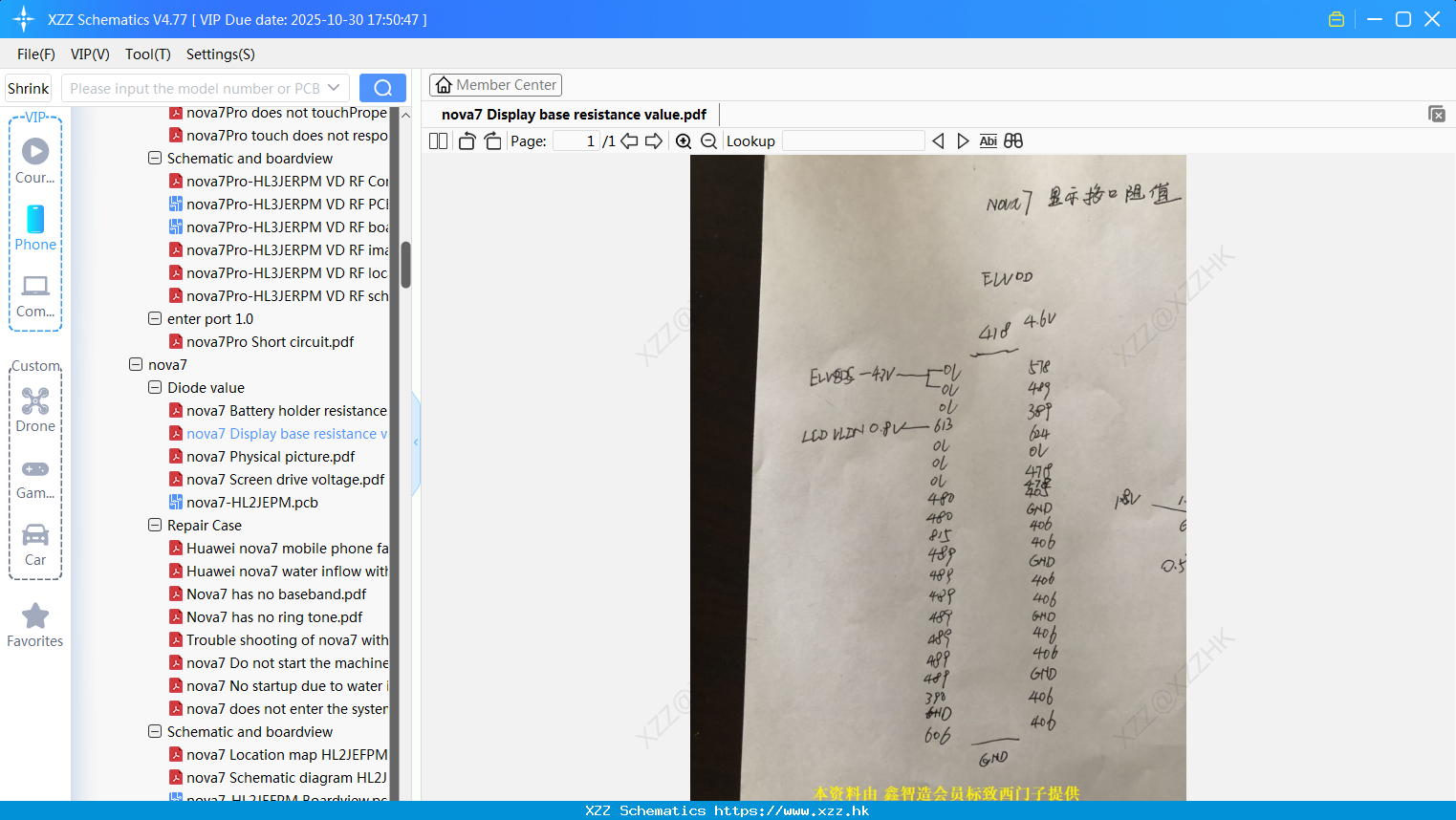1456x820 pixels.
Task: Select the Computer category icon
Action: 35,296
